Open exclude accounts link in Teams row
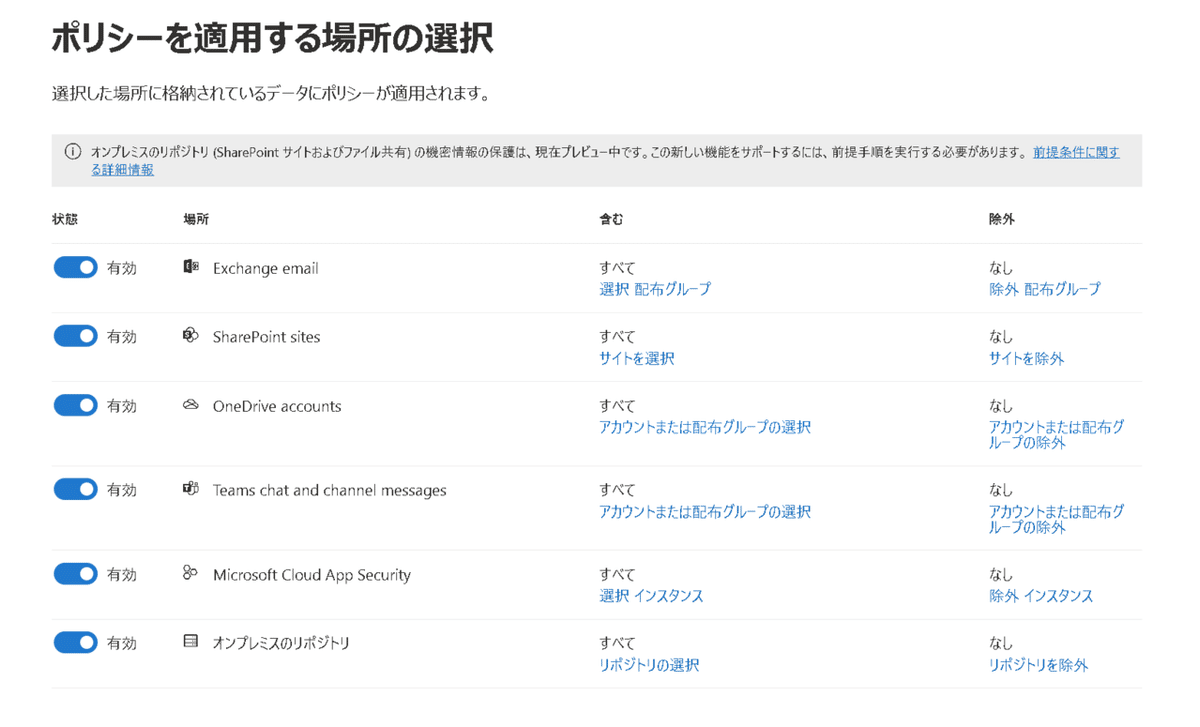The width and height of the screenshot is (1200, 727). click(1057, 518)
